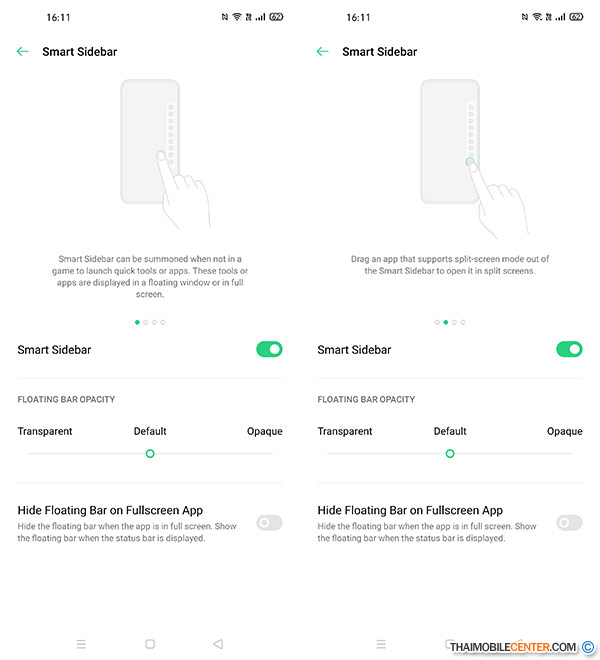Disable Smart Sidebar switch on right screen
The height and width of the screenshot is (660, 600).
pyautogui.click(x=569, y=349)
